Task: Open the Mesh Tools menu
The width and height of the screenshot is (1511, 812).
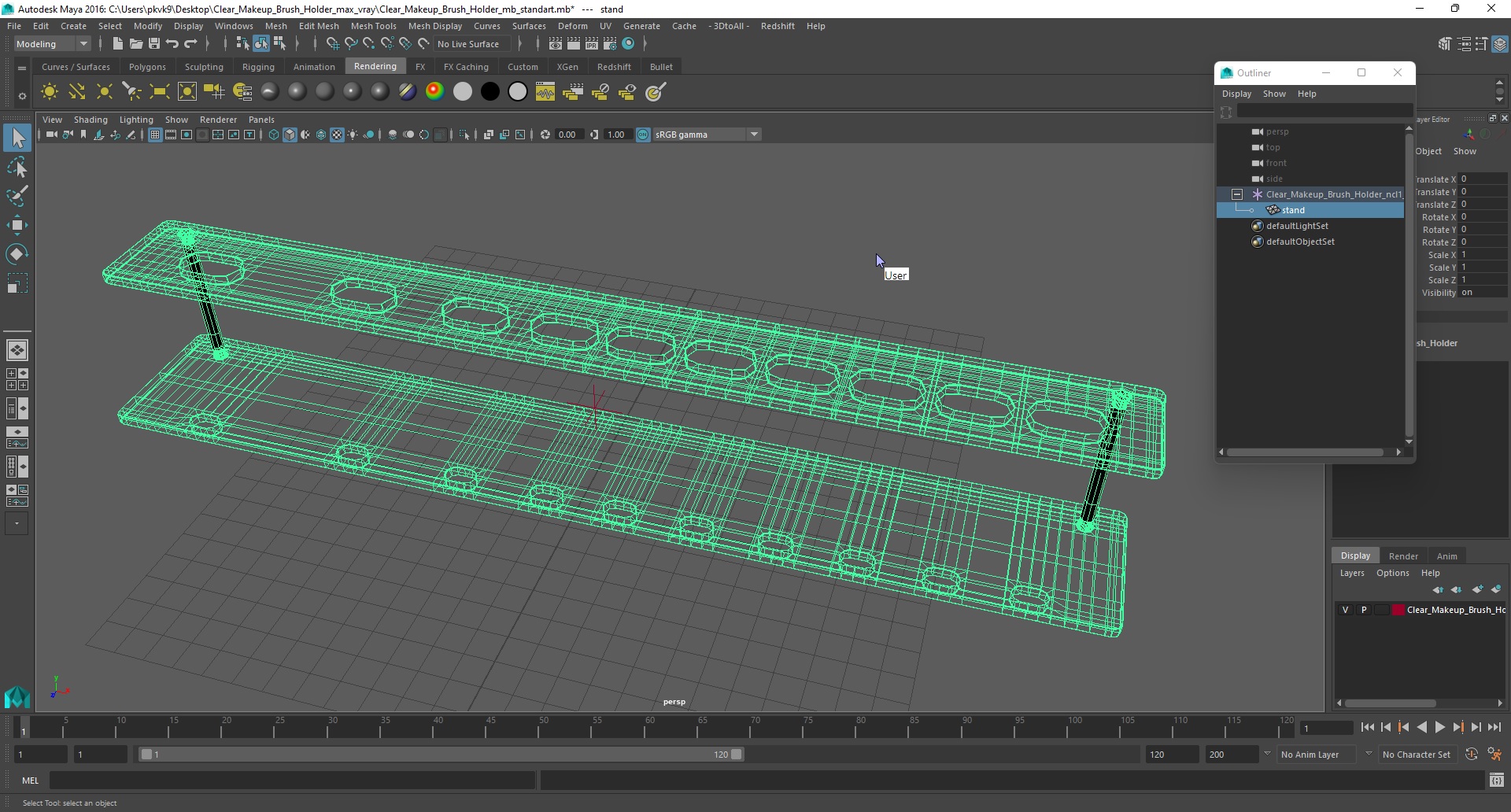Action: click(373, 26)
